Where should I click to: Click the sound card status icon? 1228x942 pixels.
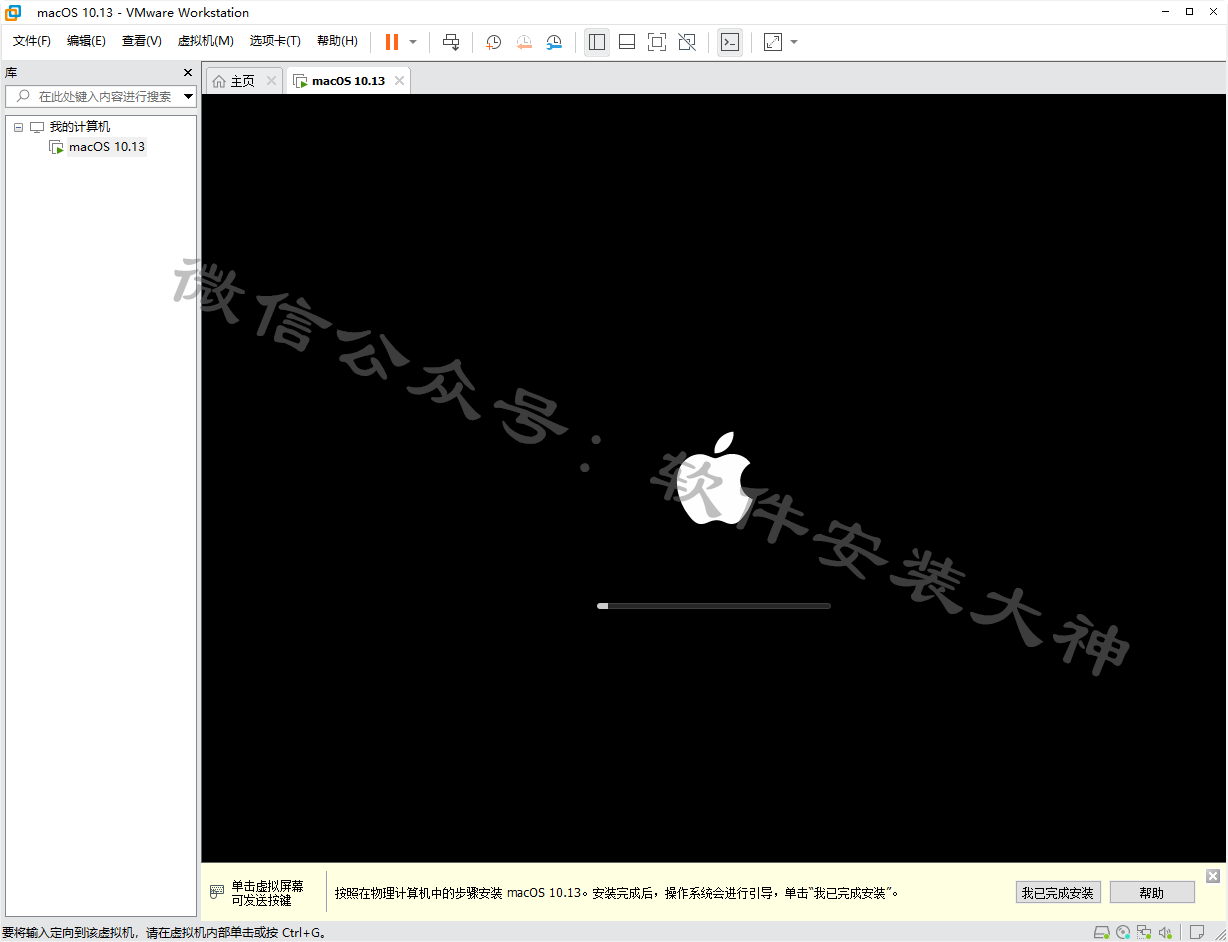[1165, 932]
